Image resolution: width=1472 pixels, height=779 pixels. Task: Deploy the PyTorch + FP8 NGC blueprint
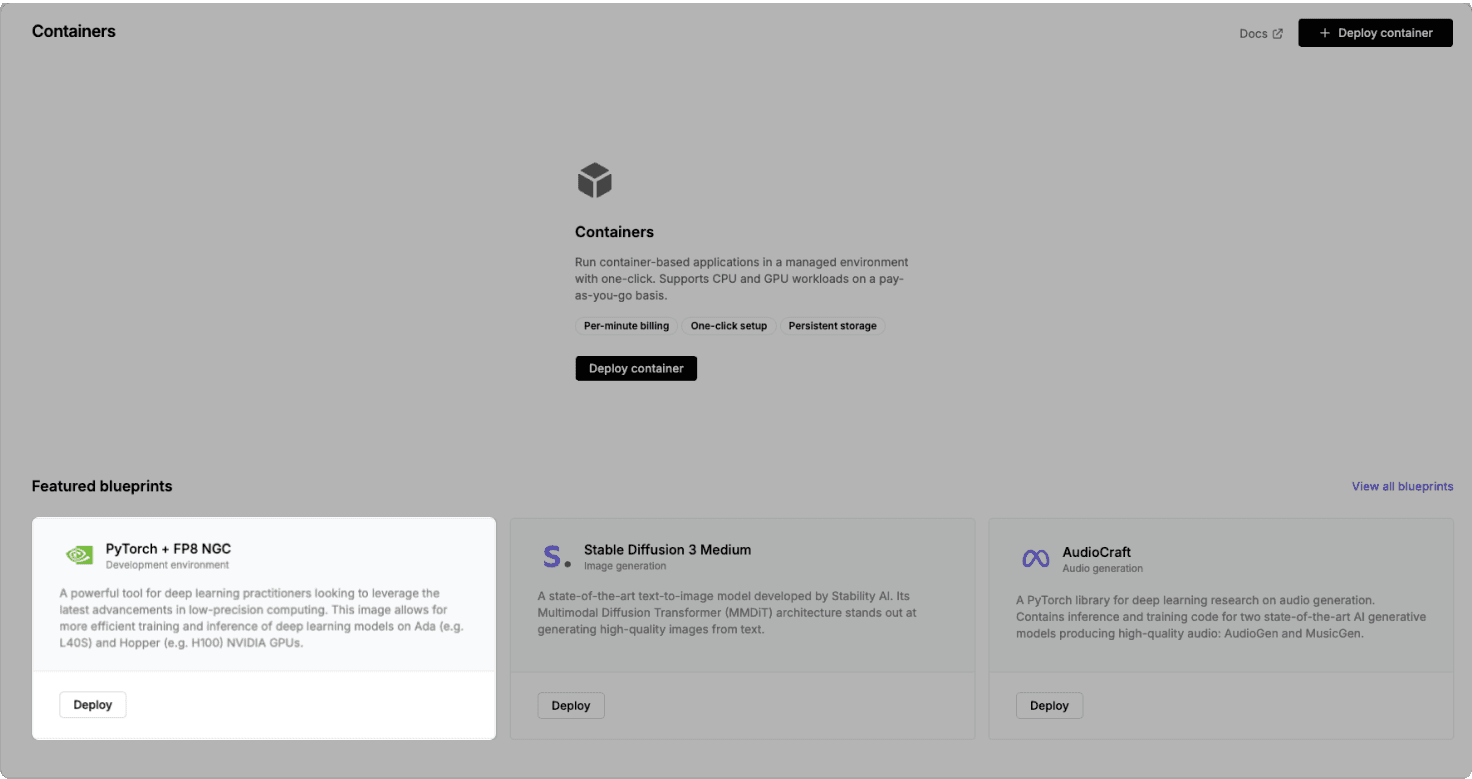[93, 705]
